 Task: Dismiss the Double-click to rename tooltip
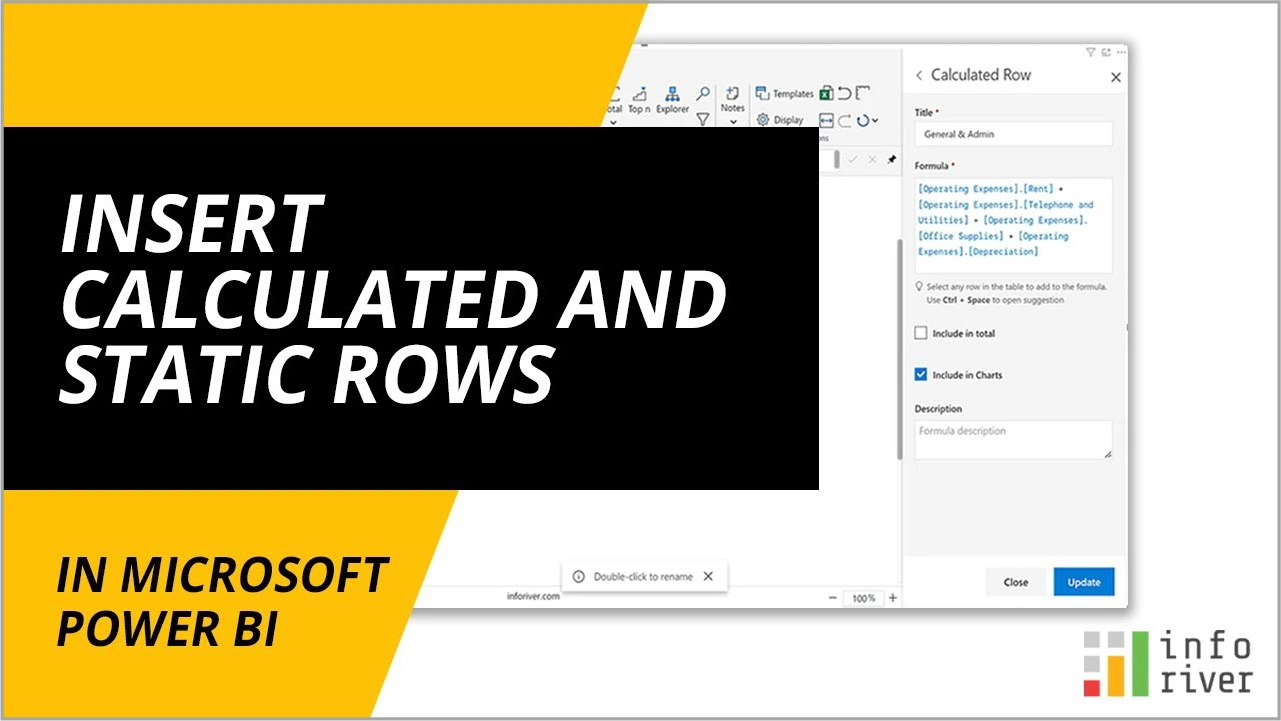coord(708,576)
